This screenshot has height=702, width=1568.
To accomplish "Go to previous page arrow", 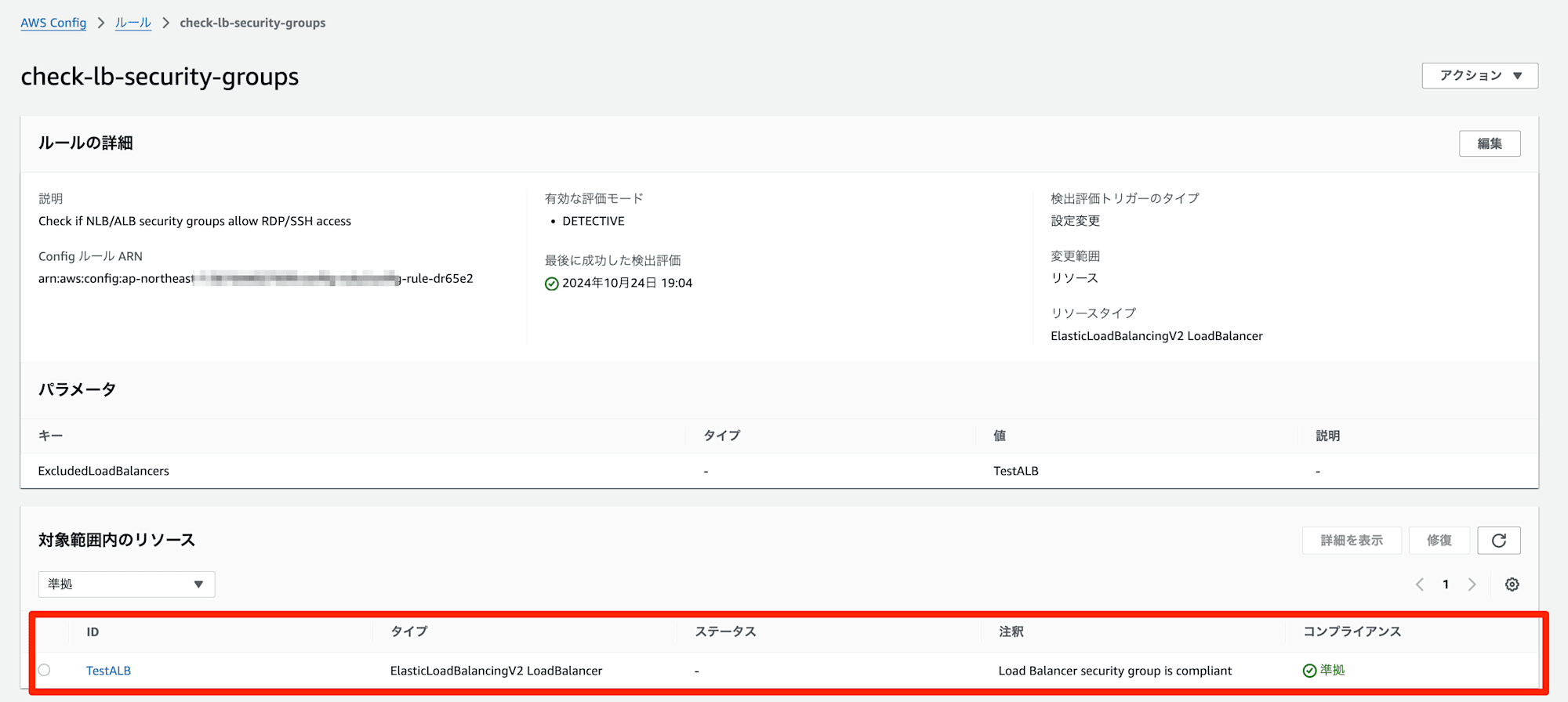I will pyautogui.click(x=1419, y=584).
